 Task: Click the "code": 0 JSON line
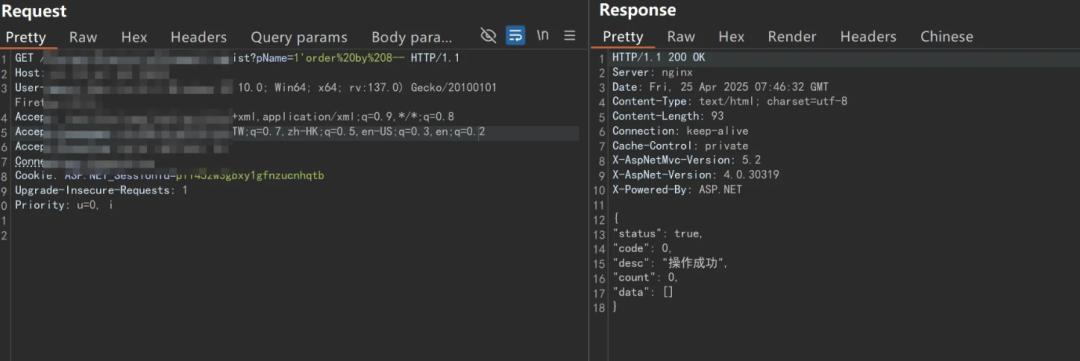(643, 248)
